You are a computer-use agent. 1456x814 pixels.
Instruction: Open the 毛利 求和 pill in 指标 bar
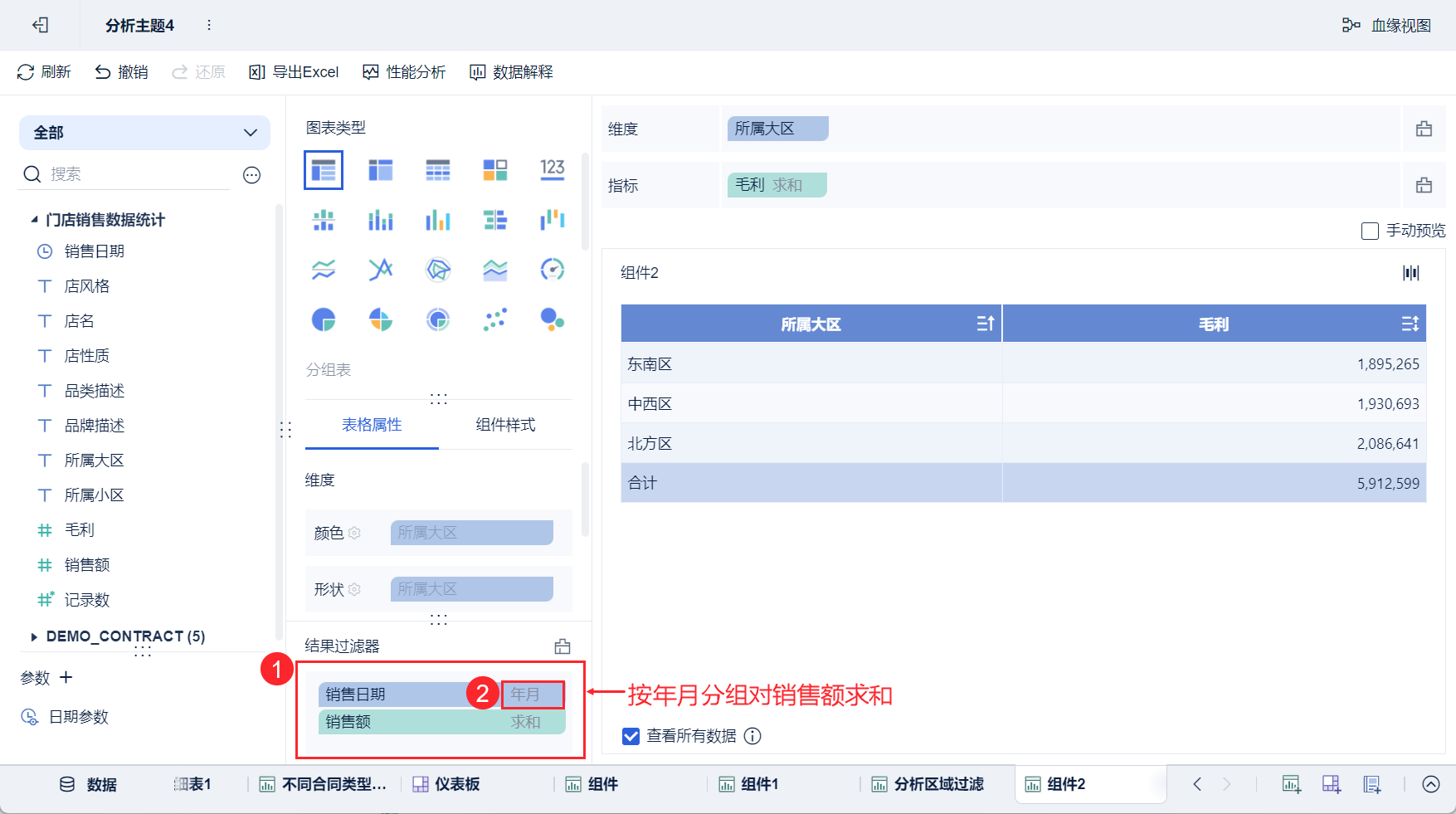[x=777, y=185]
